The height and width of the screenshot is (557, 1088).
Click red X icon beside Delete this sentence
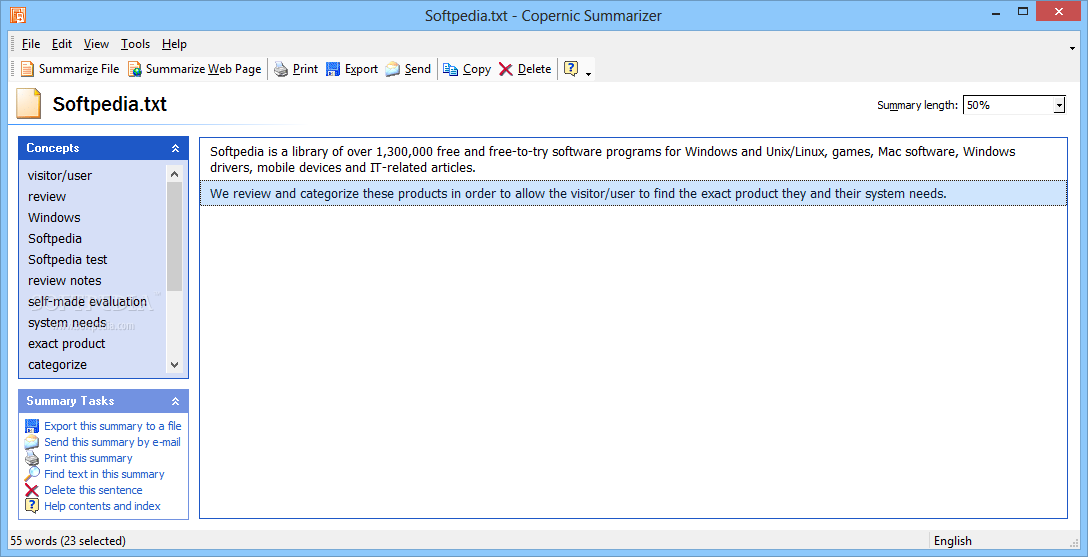click(32, 490)
